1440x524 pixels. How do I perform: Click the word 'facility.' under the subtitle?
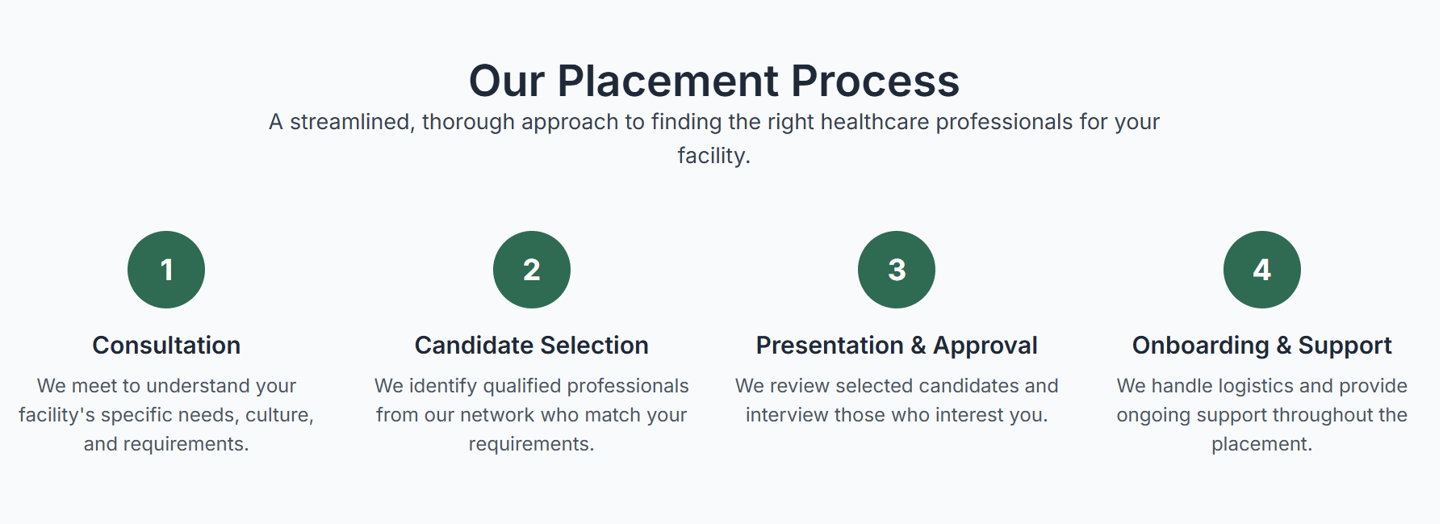click(714, 156)
